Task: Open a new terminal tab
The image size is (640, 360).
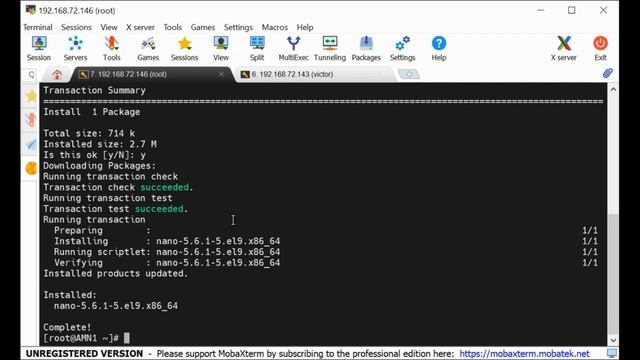Action: [409, 74]
